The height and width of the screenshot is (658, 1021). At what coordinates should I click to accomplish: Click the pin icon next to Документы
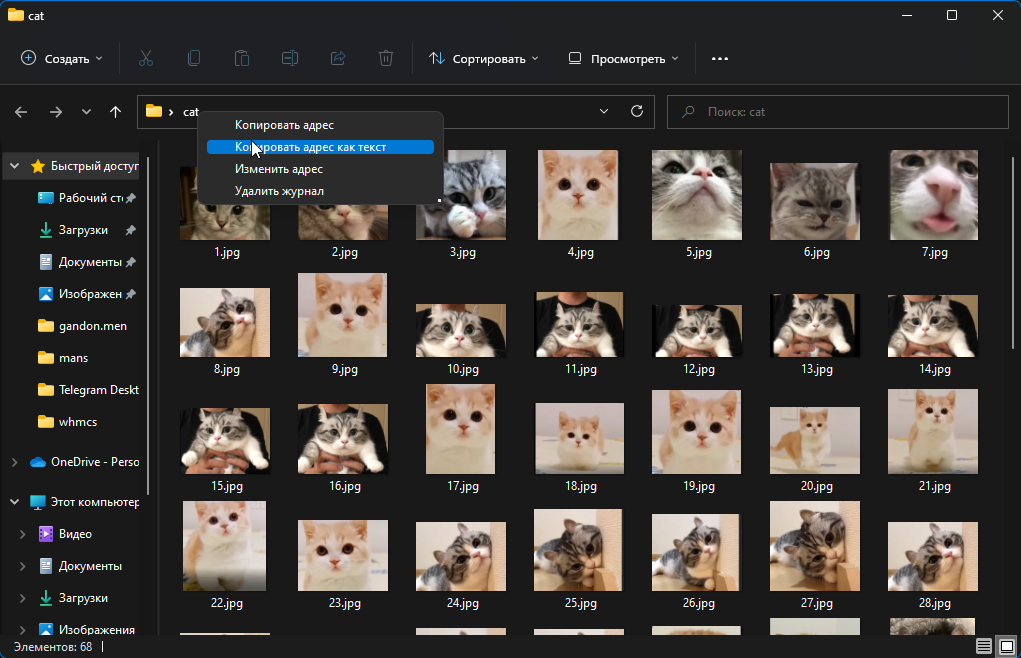(131, 262)
